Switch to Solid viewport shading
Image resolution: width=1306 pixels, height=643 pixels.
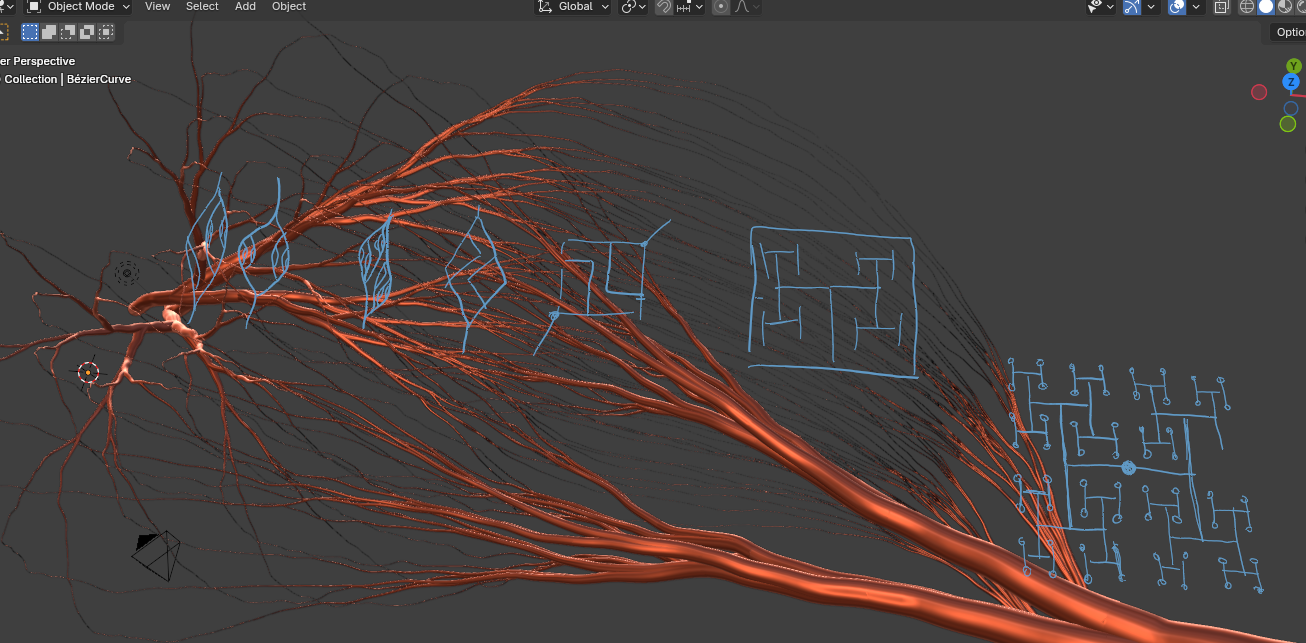(x=1266, y=7)
